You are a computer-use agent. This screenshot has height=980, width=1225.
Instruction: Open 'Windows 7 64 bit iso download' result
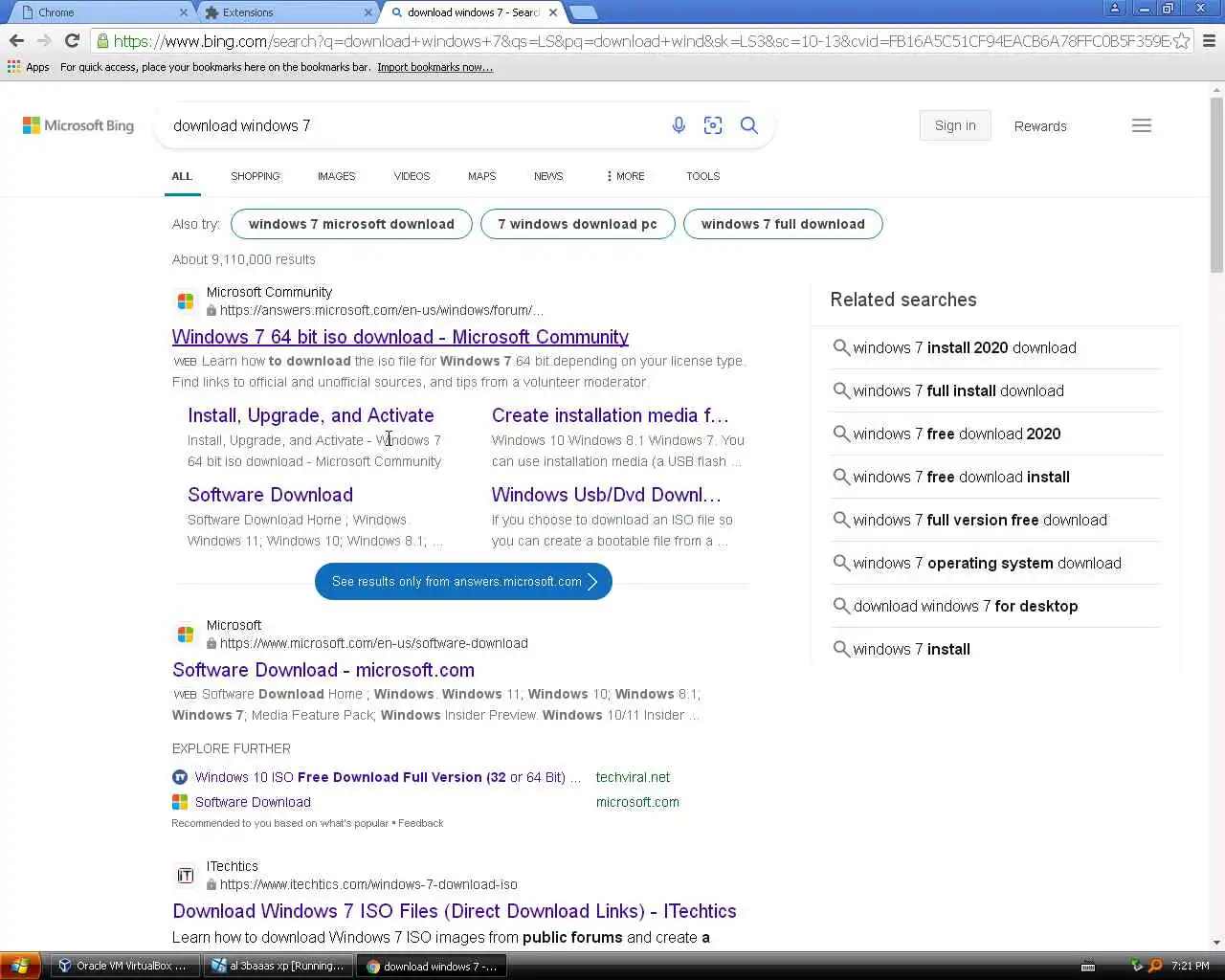[x=400, y=337]
